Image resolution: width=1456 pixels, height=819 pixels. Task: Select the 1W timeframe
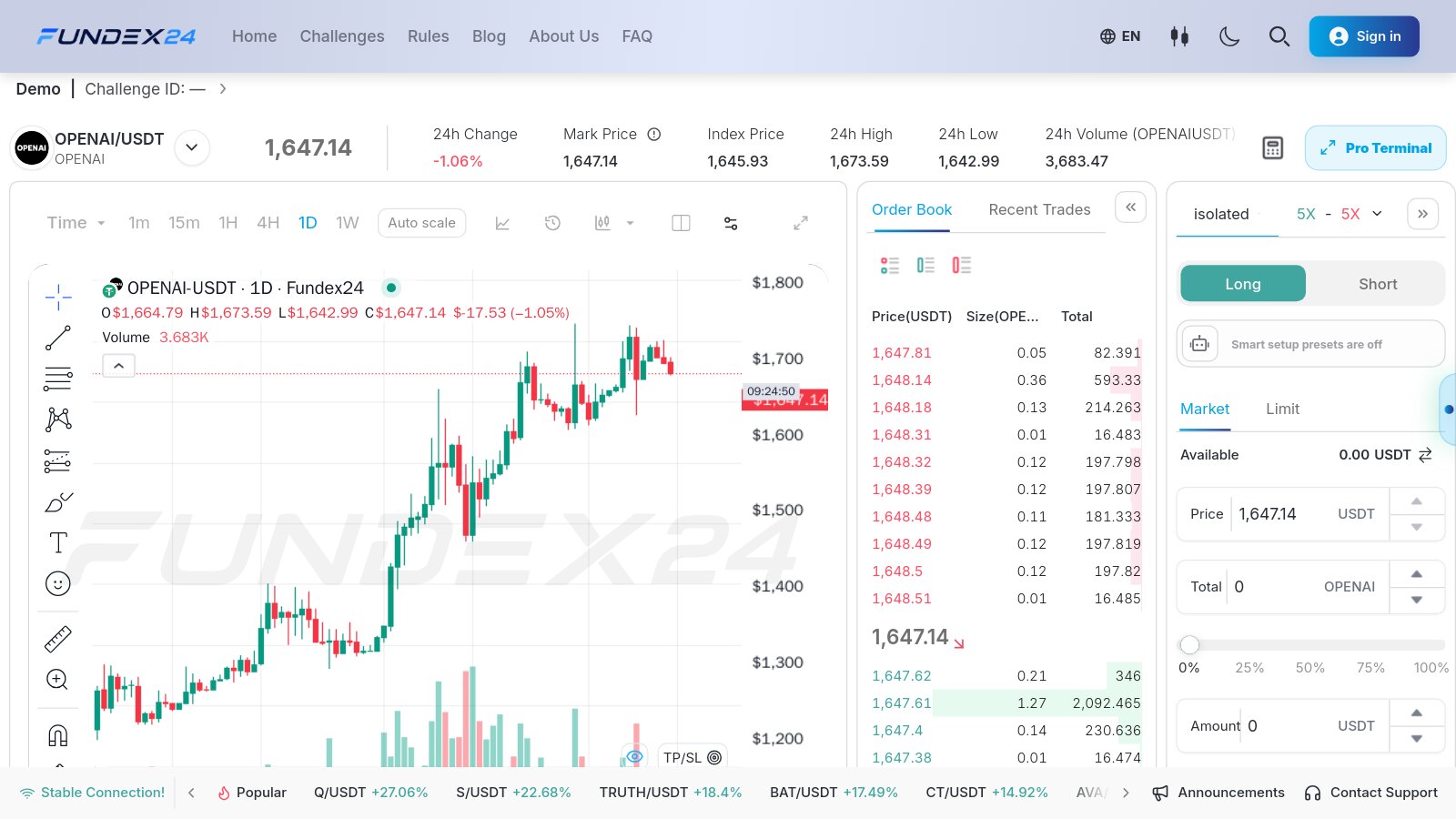tap(348, 223)
